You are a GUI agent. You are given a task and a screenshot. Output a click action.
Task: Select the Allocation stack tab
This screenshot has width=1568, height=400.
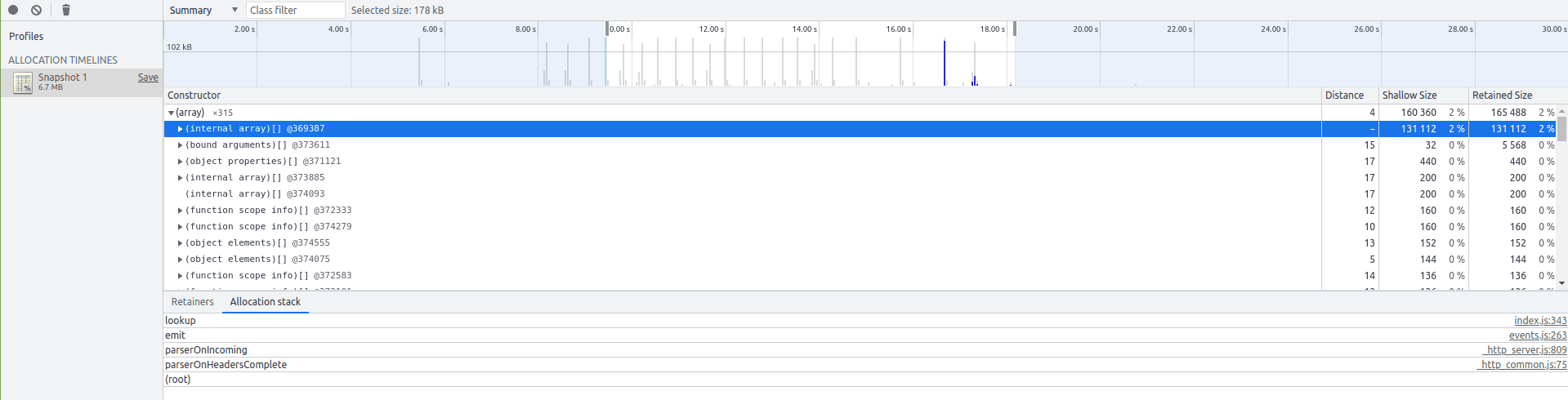(x=265, y=302)
